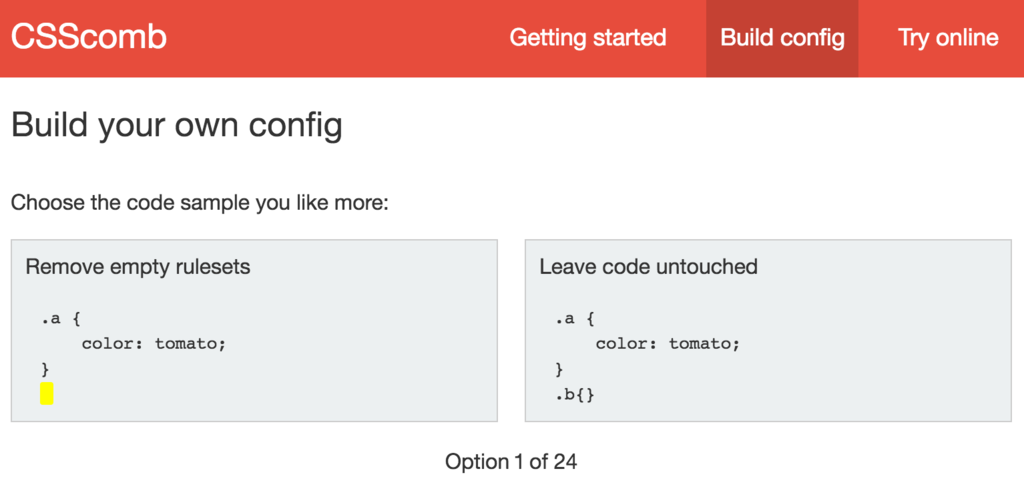Go to the Getting started page

pyautogui.click(x=587, y=37)
